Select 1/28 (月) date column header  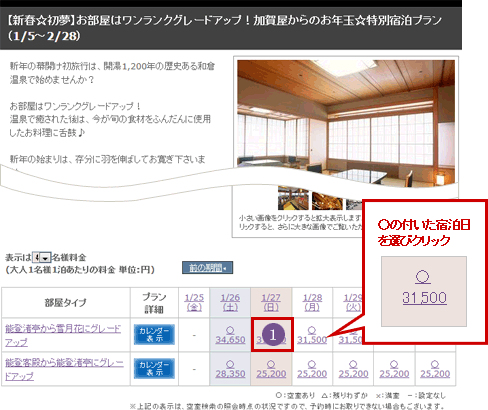click(x=312, y=302)
